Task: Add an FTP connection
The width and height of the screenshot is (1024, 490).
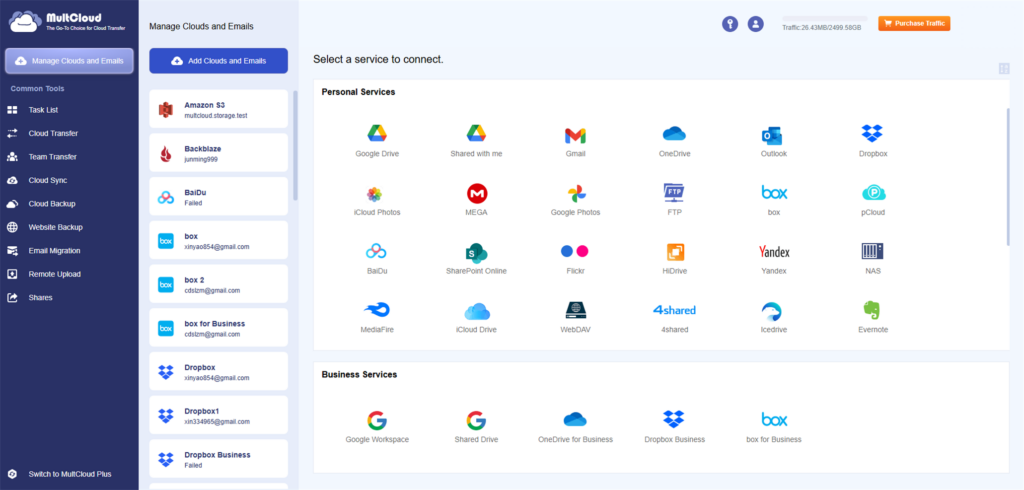Action: tap(674, 199)
